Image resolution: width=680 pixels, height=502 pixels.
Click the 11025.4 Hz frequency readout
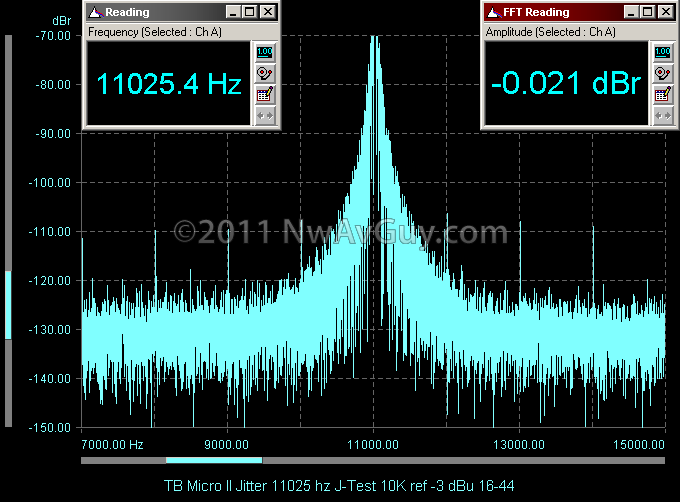coord(168,84)
